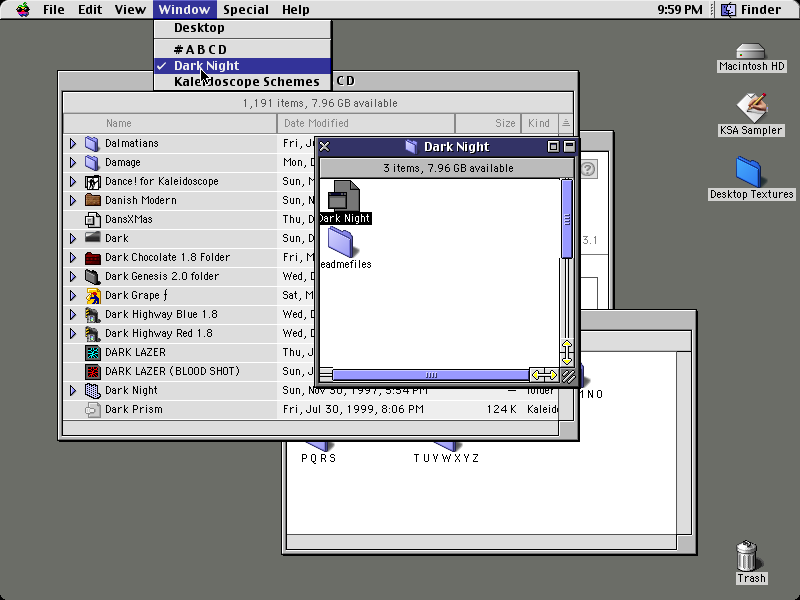This screenshot has height=600, width=800.
Task: Click the Dark folder icon in list
Action: (x=92, y=237)
